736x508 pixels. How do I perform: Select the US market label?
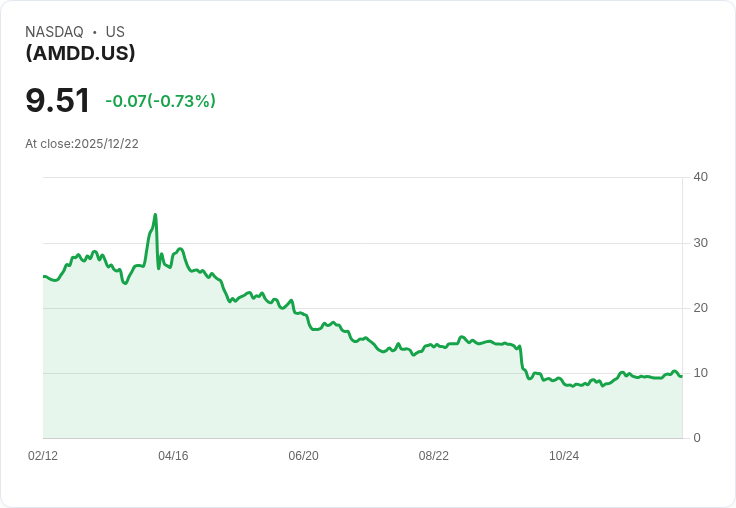[x=115, y=32]
